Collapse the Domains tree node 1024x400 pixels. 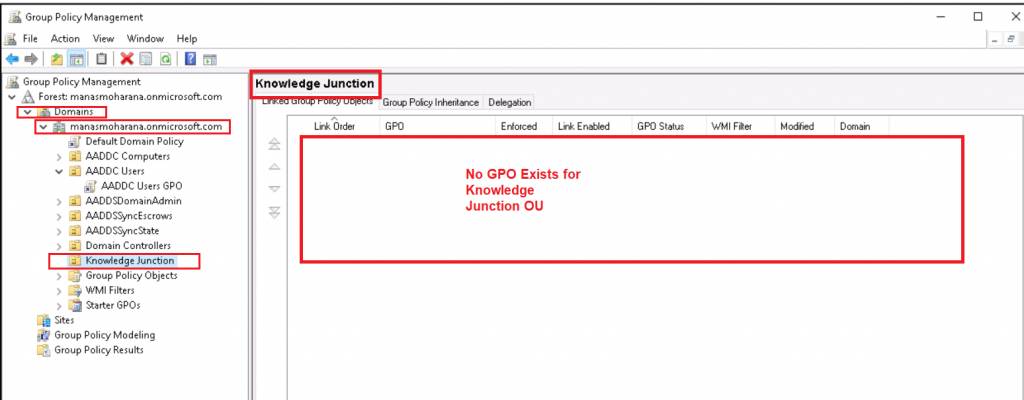point(27,112)
